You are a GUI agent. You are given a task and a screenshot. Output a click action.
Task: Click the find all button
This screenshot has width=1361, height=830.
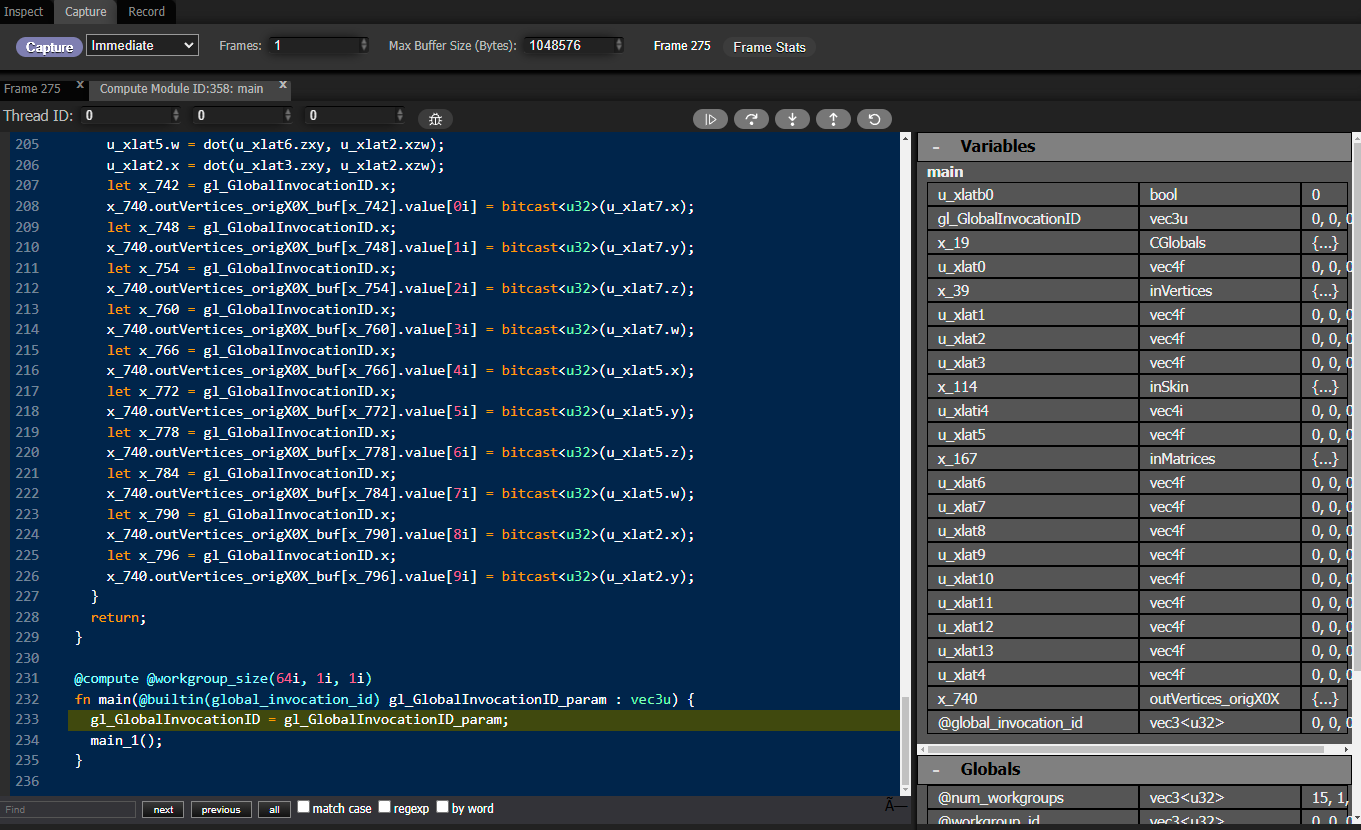[274, 810]
